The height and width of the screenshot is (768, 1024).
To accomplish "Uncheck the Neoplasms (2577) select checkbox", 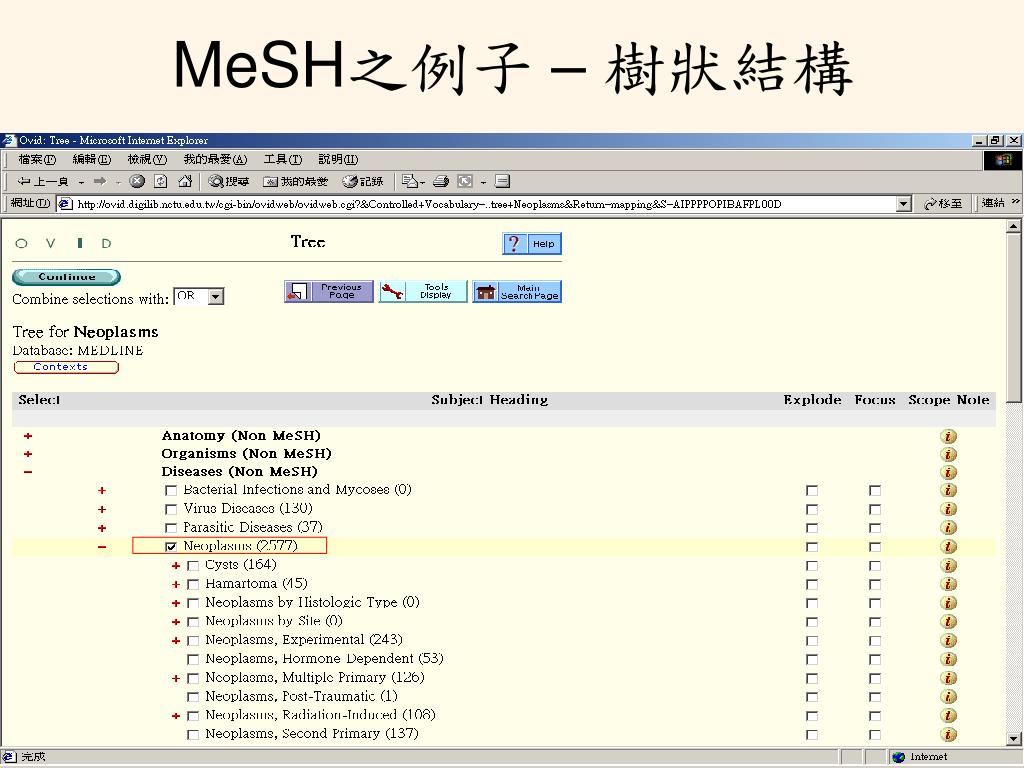I will click(x=171, y=547).
